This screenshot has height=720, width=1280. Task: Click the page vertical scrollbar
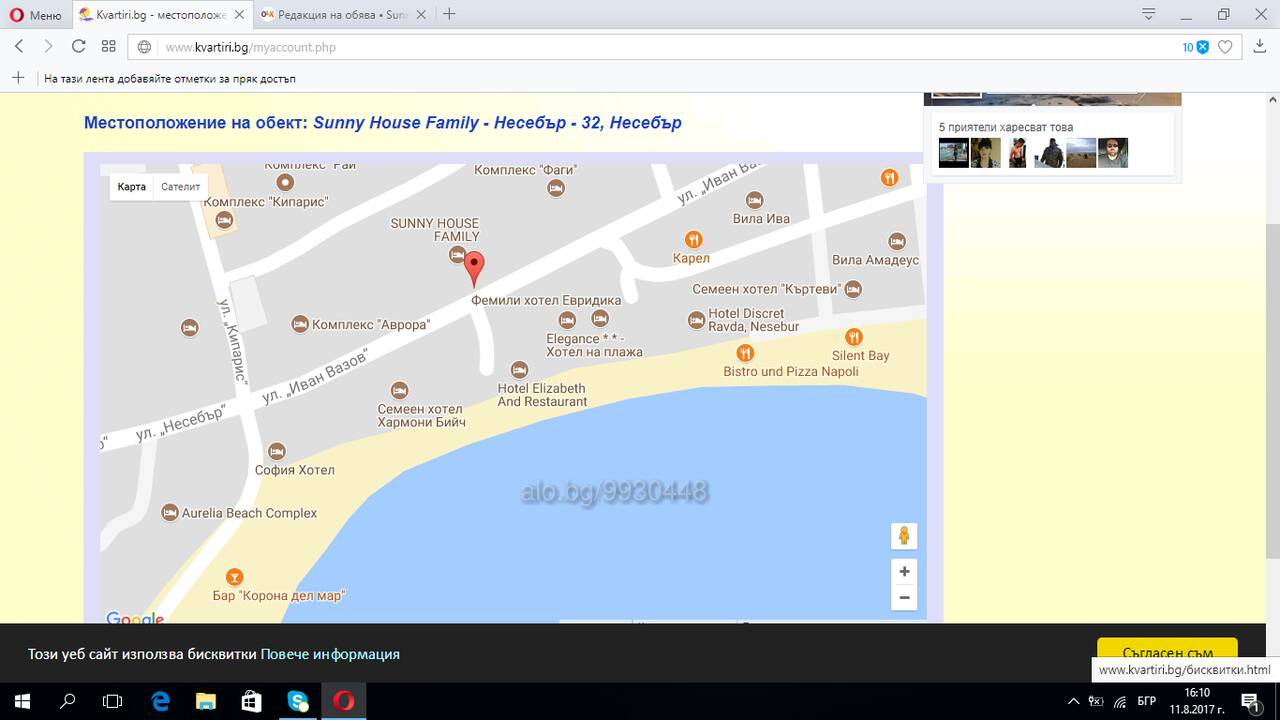[1272, 390]
